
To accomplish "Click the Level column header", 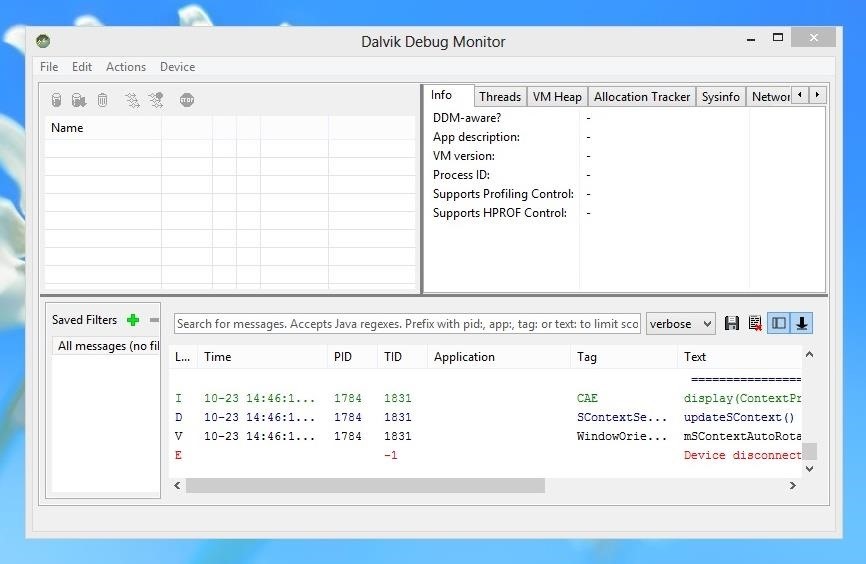I will [x=183, y=357].
